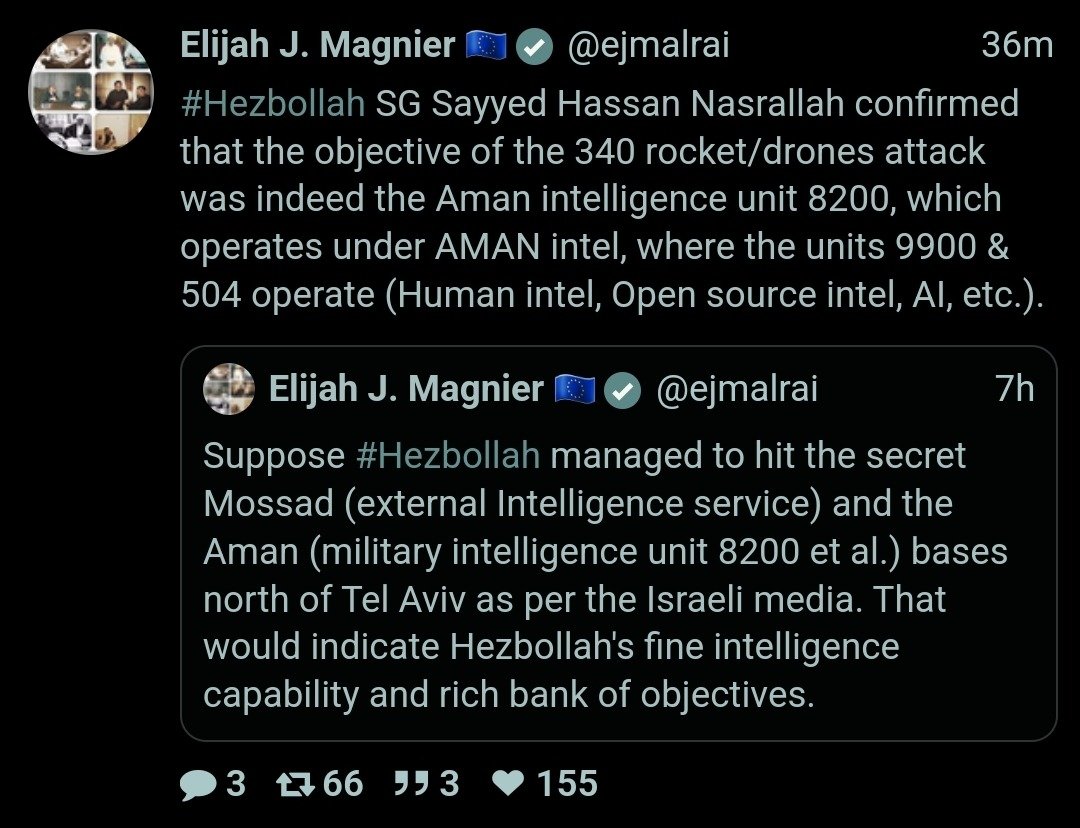Open @ejmalrai handle in main tweet
This screenshot has width=1080, height=828.
[x=649, y=46]
